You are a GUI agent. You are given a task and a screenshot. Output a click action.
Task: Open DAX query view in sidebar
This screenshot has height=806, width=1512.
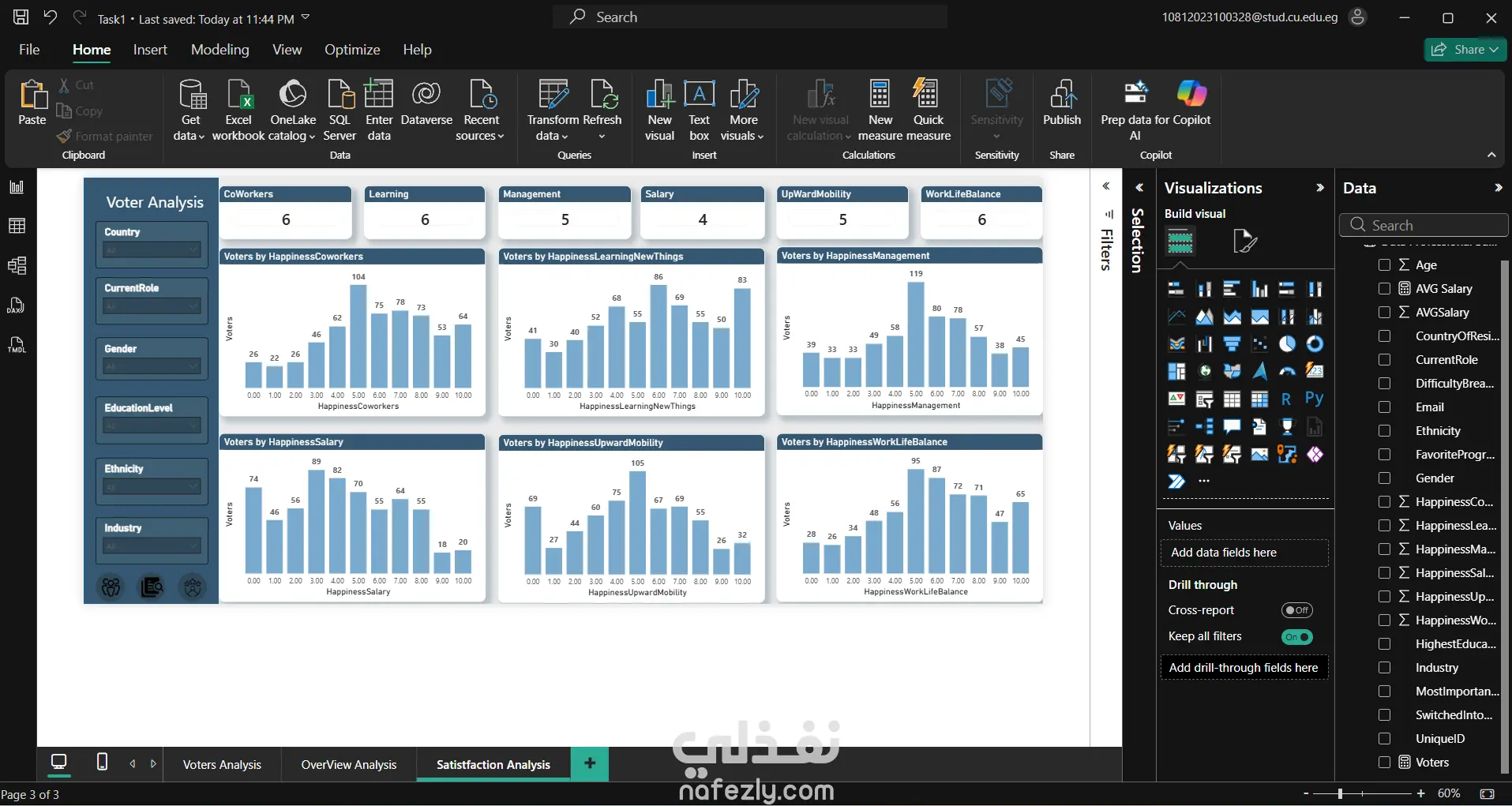point(17,306)
